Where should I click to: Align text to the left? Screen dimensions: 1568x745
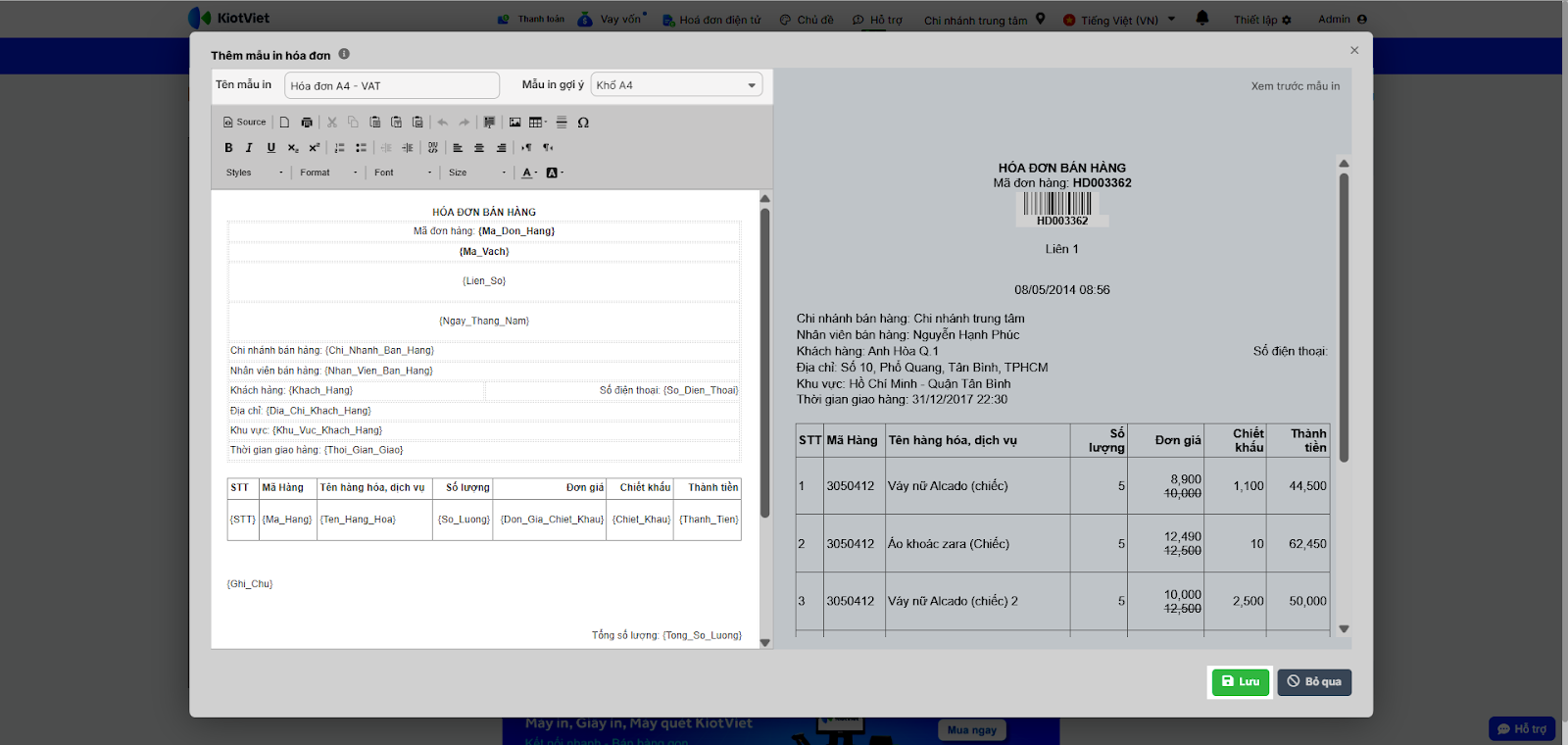point(458,148)
